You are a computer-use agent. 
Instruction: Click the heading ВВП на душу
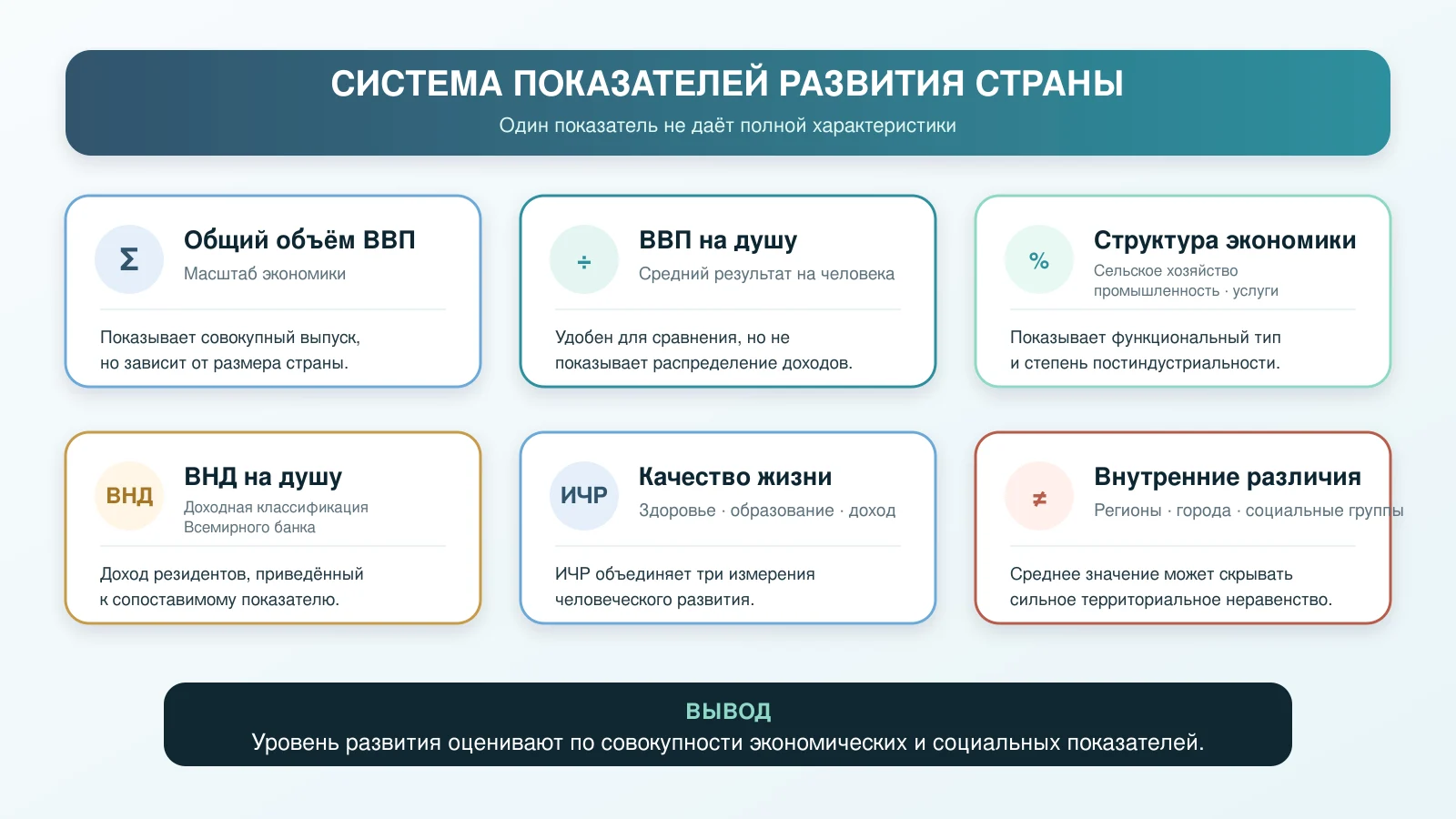pyautogui.click(x=718, y=240)
